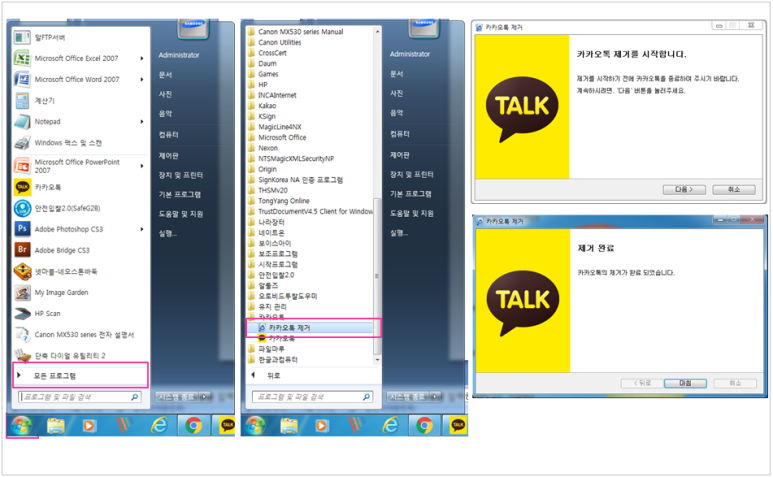The height and width of the screenshot is (477, 773).
Task: Open 컴퓨터 in the All Programs Start menu
Action: [400, 134]
